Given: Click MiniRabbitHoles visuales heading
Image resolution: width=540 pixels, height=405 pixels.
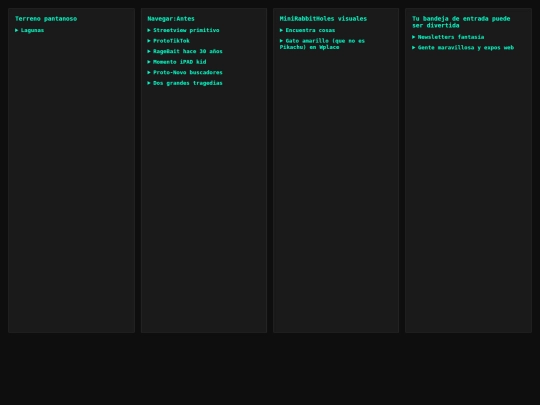Looking at the screenshot, I should point(323,19).
